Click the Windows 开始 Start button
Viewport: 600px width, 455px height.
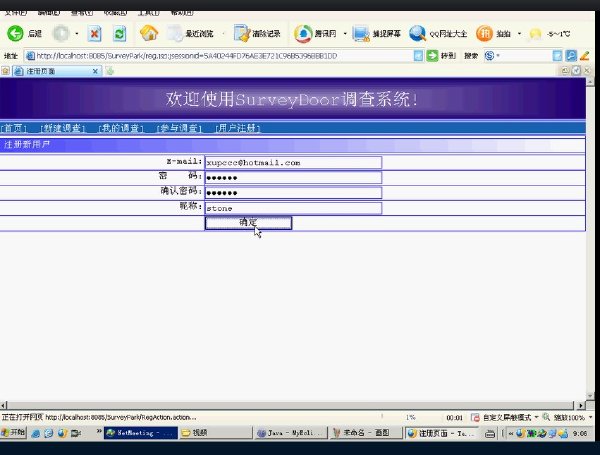coord(13,433)
